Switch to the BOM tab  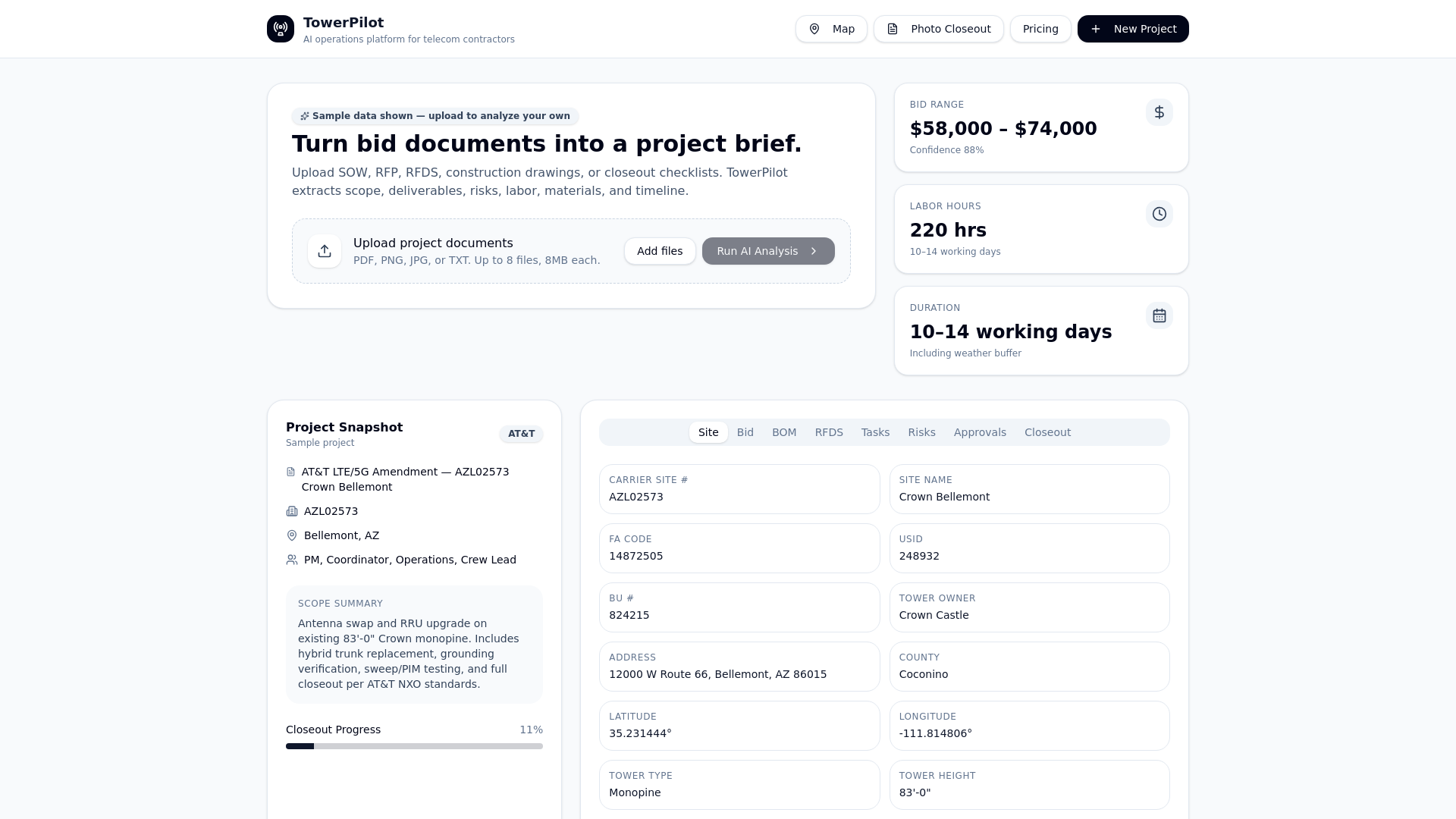click(784, 432)
